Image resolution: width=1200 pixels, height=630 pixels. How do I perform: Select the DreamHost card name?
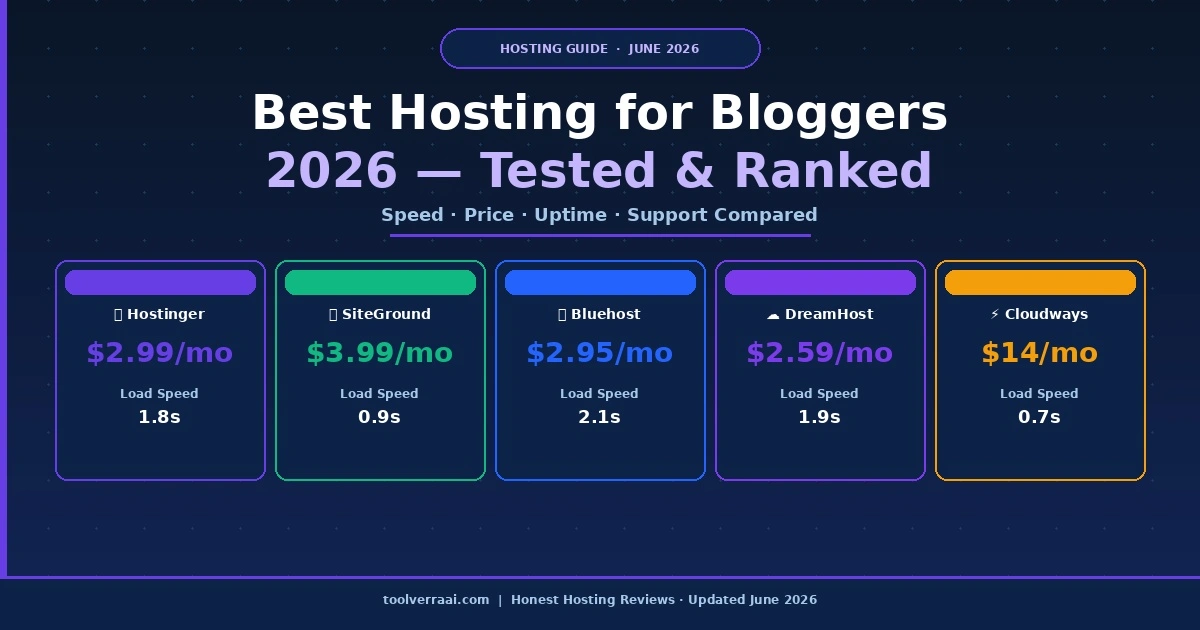[829, 314]
